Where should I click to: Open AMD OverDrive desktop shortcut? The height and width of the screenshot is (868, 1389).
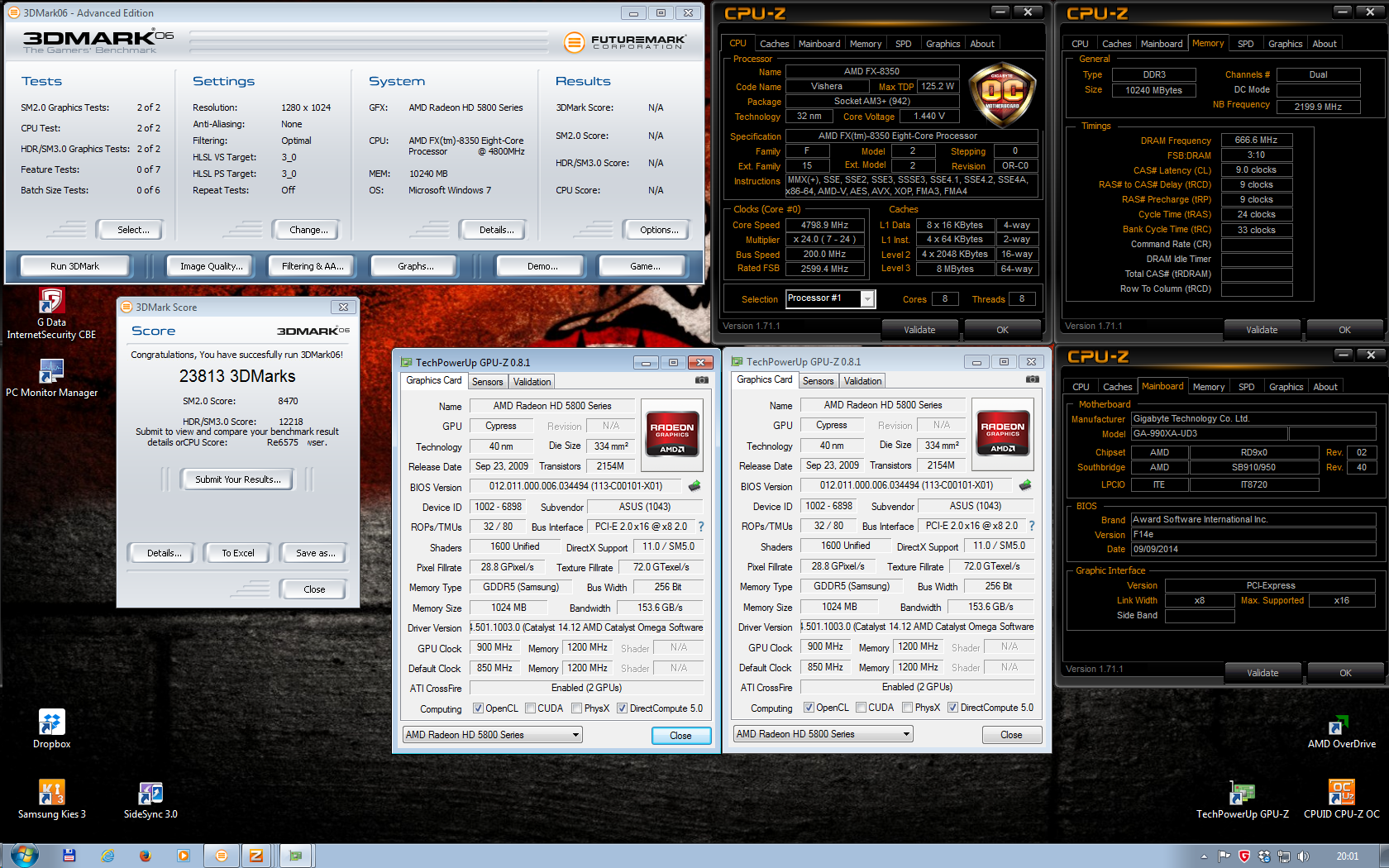pos(1341,731)
